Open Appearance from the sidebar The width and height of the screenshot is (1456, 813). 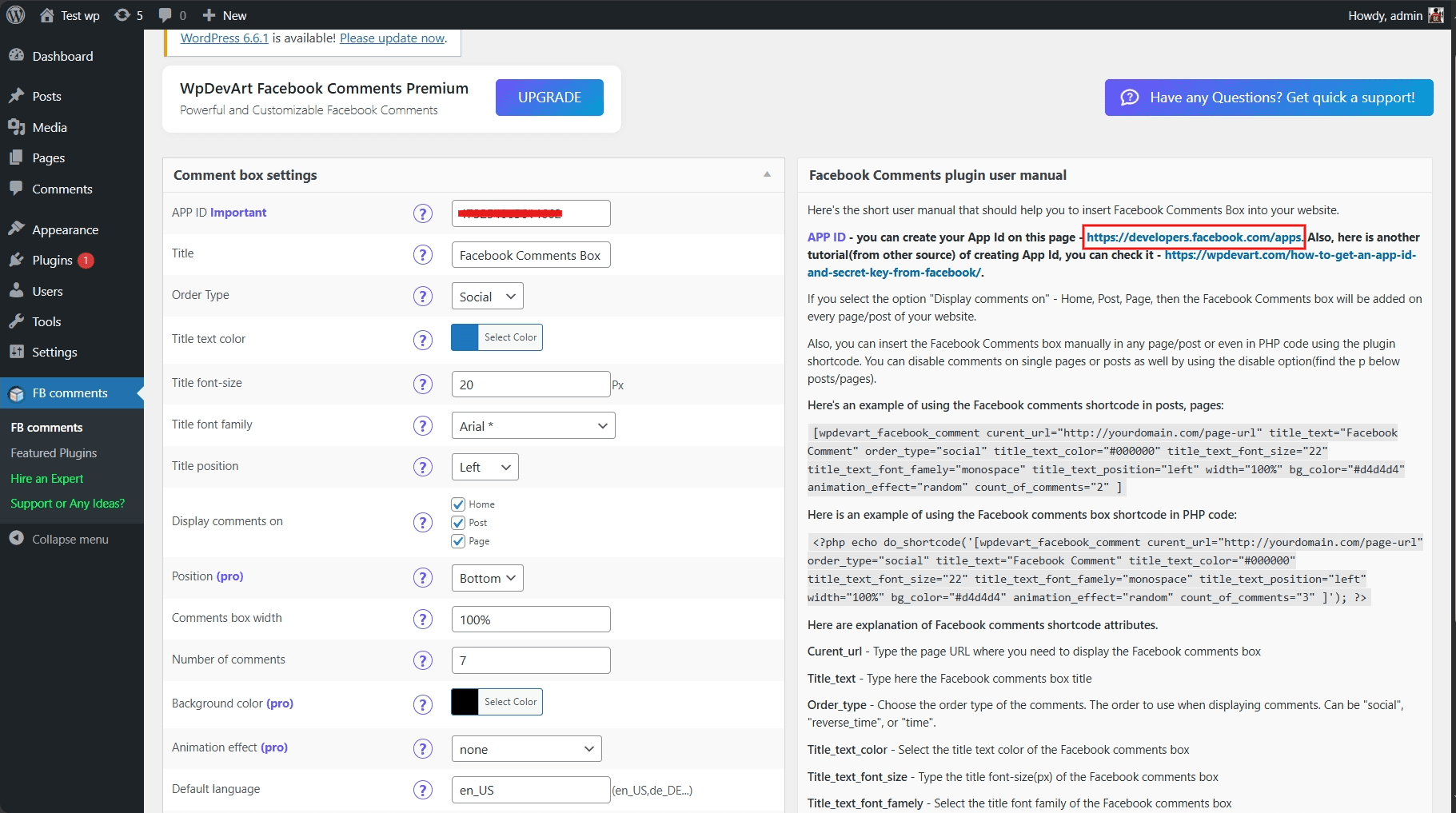click(x=64, y=229)
